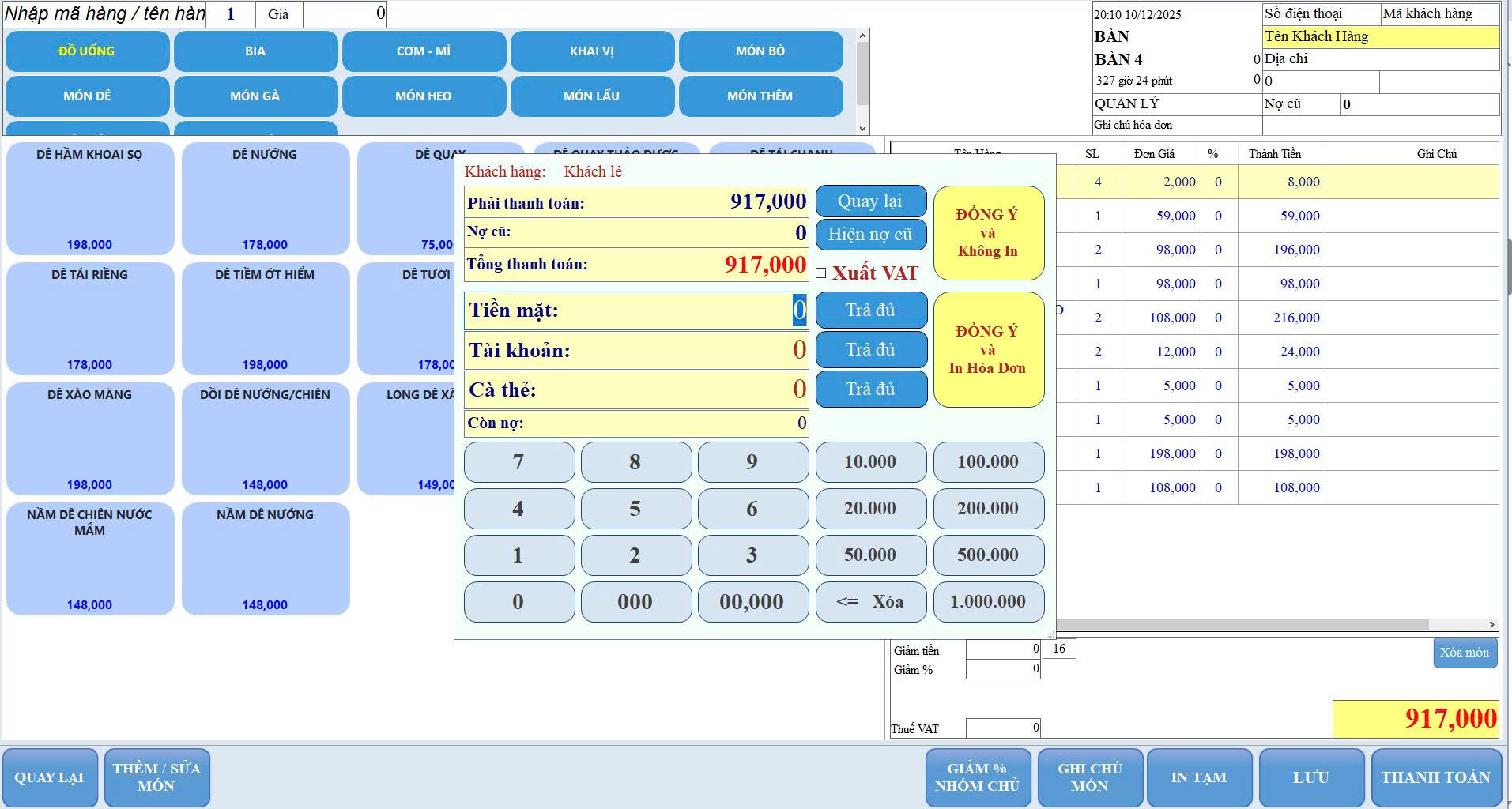
Task: Tap numpad digit 7
Action: pos(518,462)
